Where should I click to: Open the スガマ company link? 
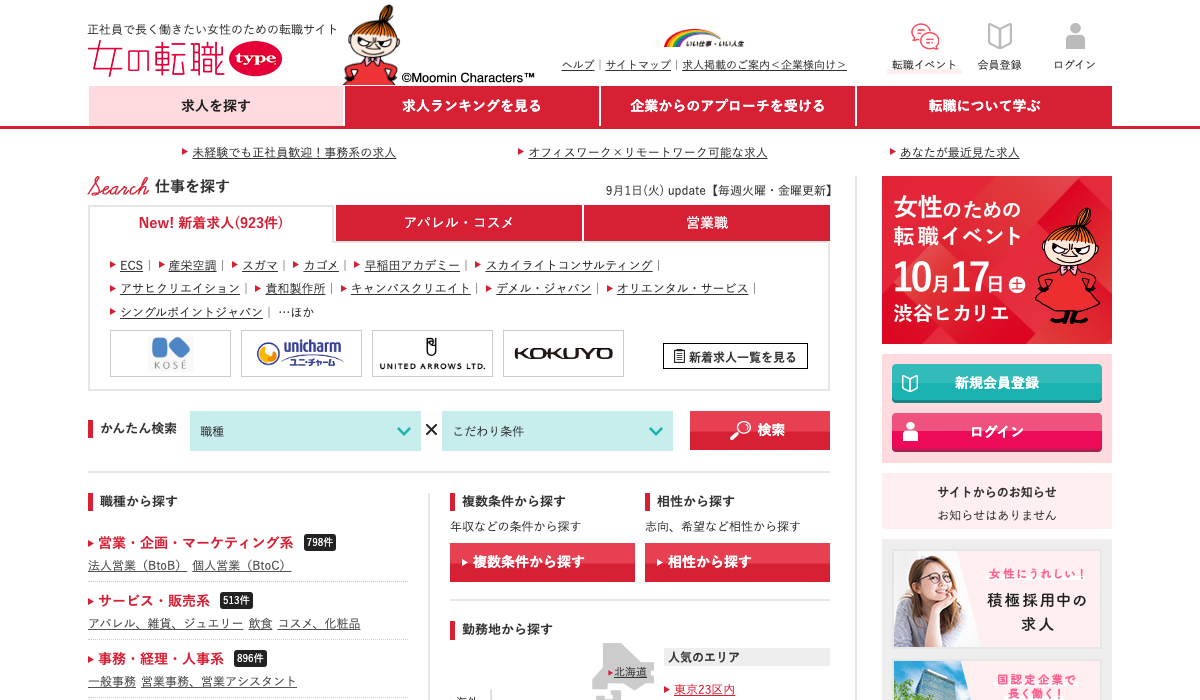point(260,265)
